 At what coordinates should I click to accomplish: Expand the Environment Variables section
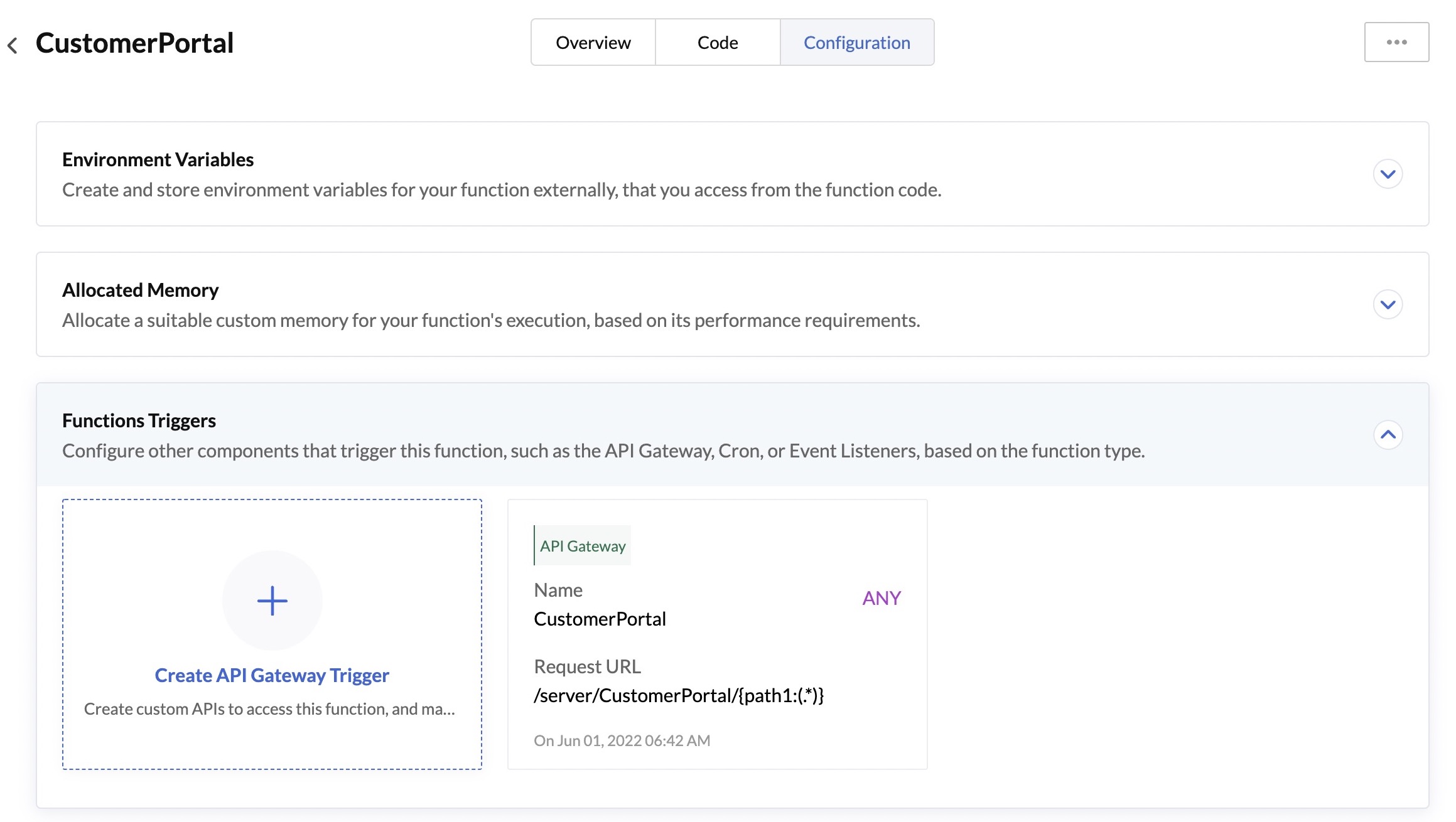[1388, 174]
